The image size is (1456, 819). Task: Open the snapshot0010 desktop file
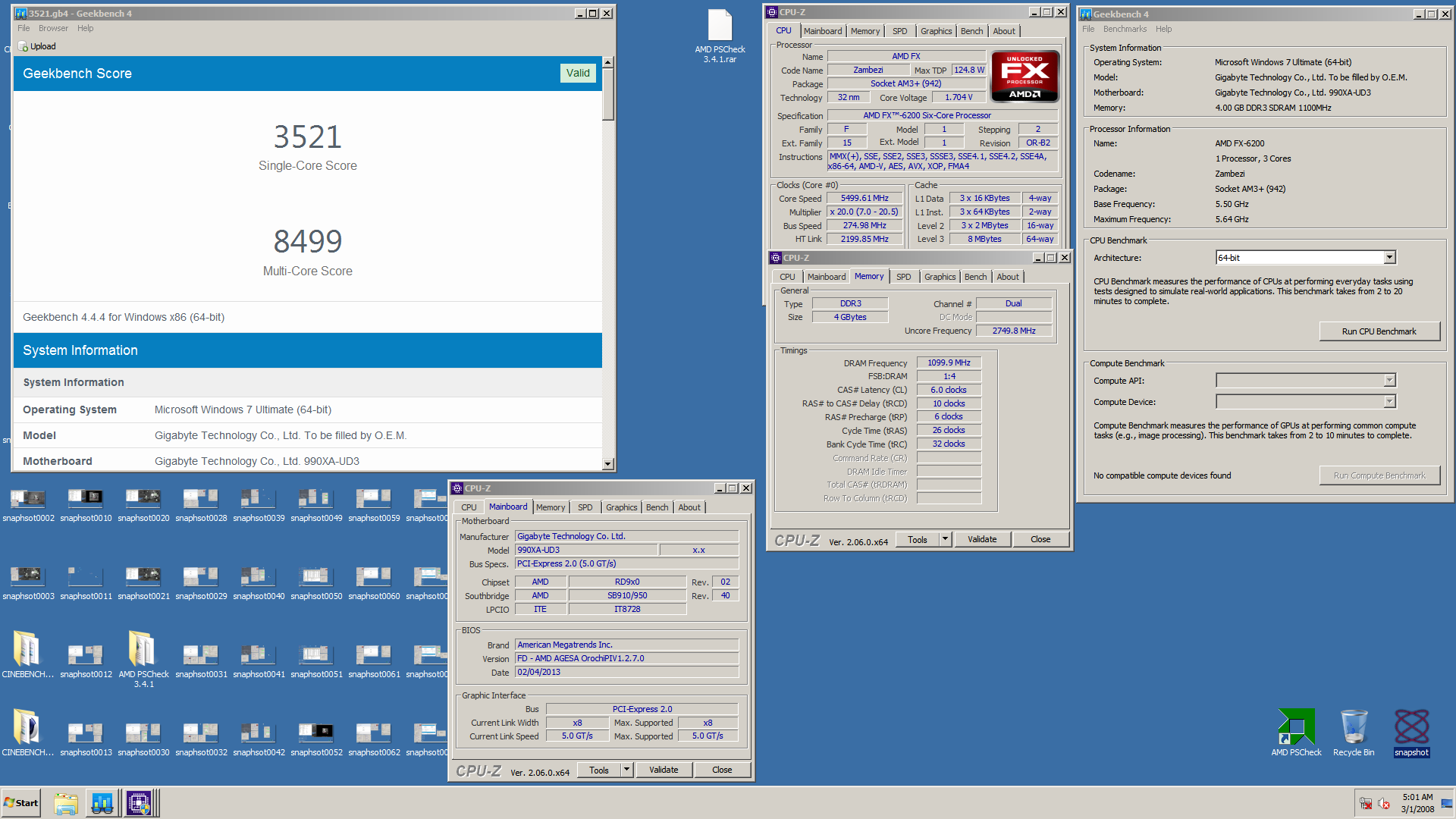86,506
